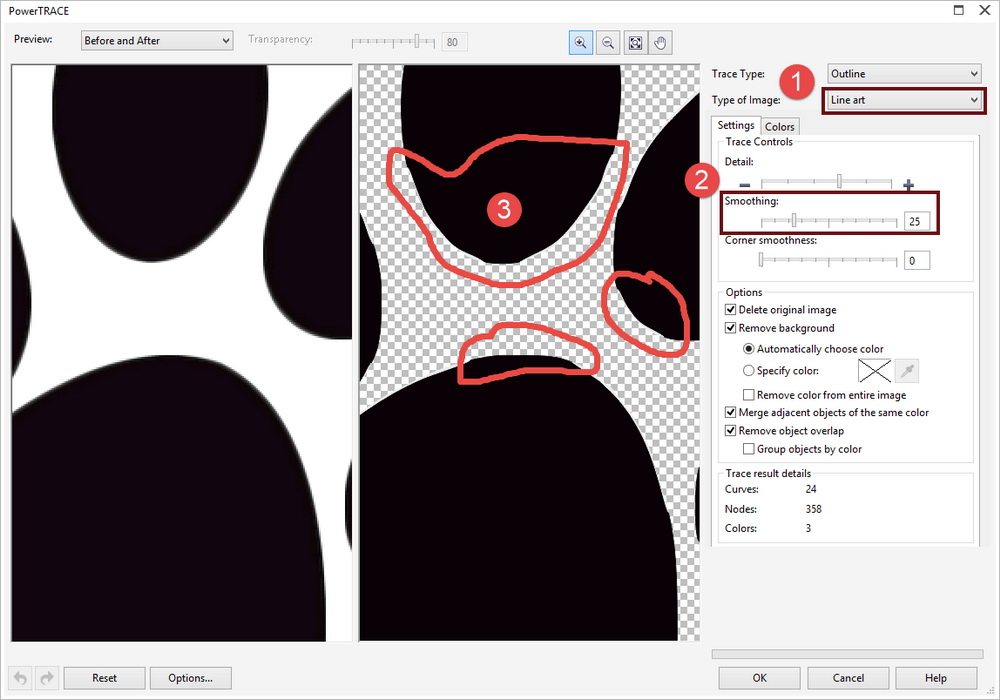This screenshot has width=1000, height=700.
Task: Click the Detail plus icon
Action: [x=908, y=186]
